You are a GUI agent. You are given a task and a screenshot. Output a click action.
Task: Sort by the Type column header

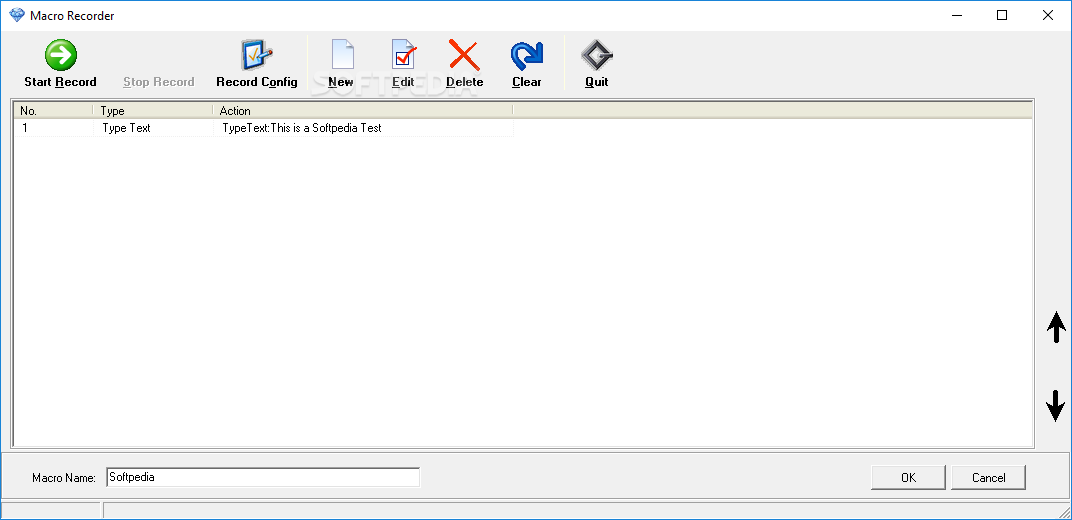click(x=153, y=111)
